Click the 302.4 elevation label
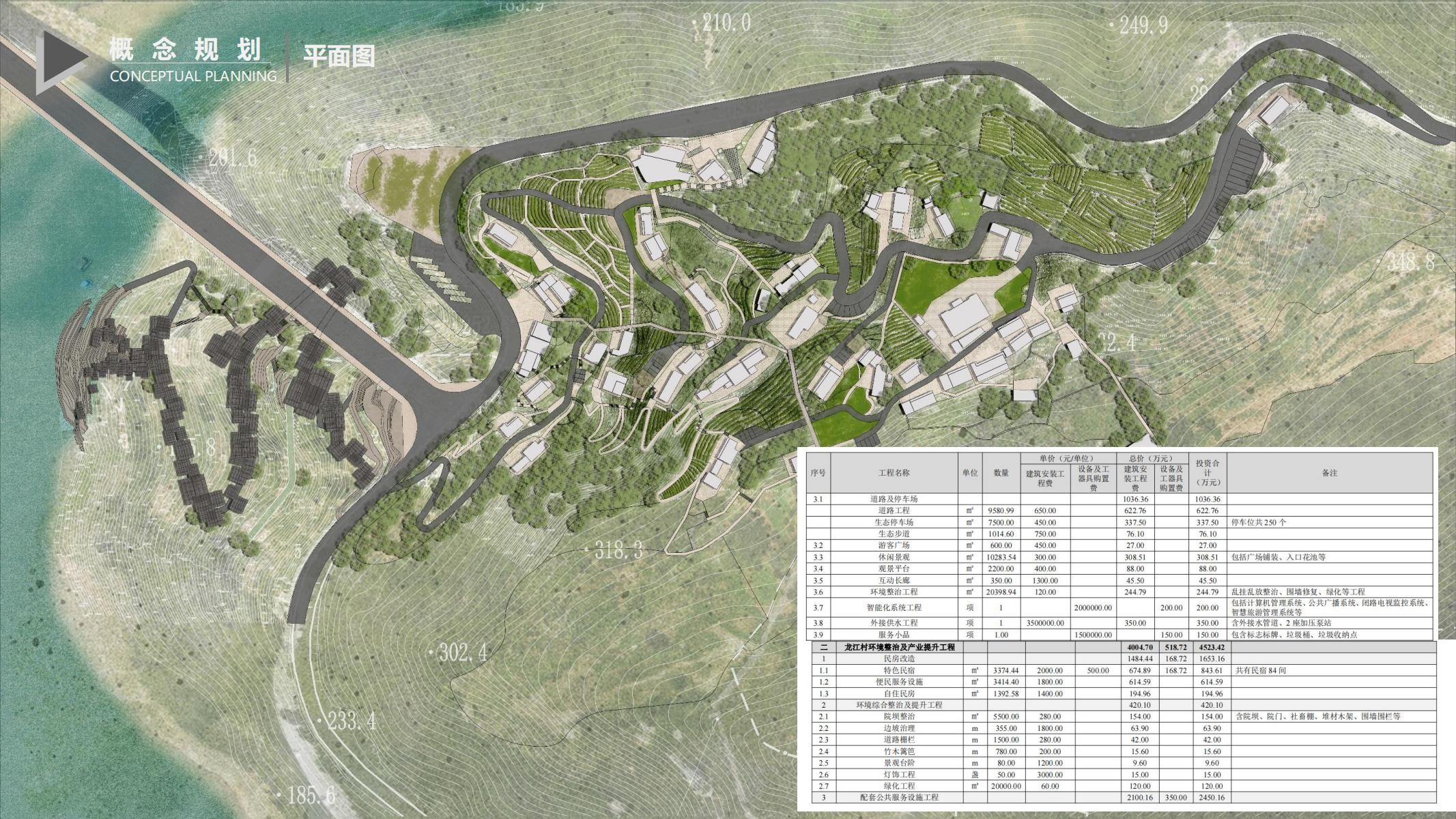 (x=462, y=652)
